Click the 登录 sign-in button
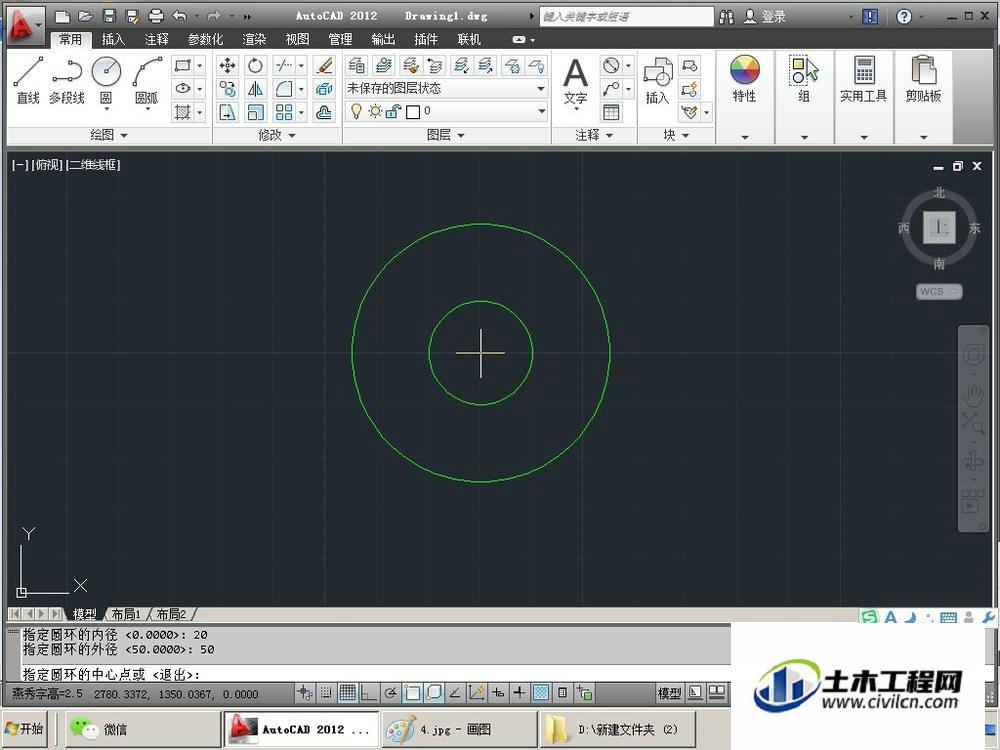This screenshot has width=1000, height=750. click(765, 17)
